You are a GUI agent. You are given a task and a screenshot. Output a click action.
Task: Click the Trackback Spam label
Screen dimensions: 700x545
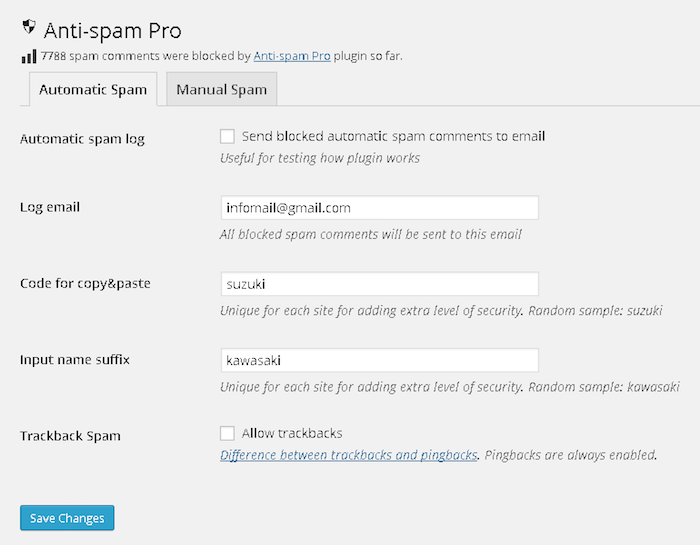point(71,436)
